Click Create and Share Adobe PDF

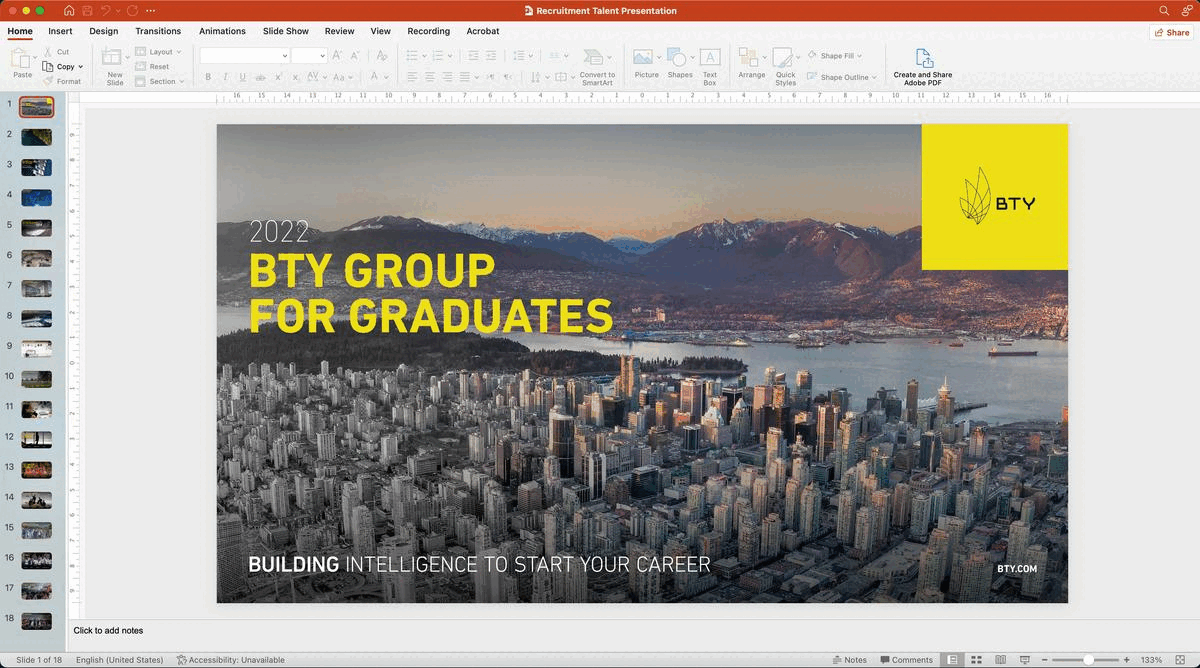923,66
